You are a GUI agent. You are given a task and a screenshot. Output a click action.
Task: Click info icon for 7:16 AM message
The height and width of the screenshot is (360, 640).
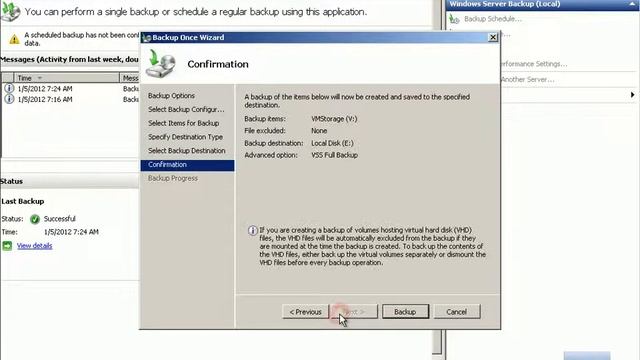pyautogui.click(x=9, y=99)
